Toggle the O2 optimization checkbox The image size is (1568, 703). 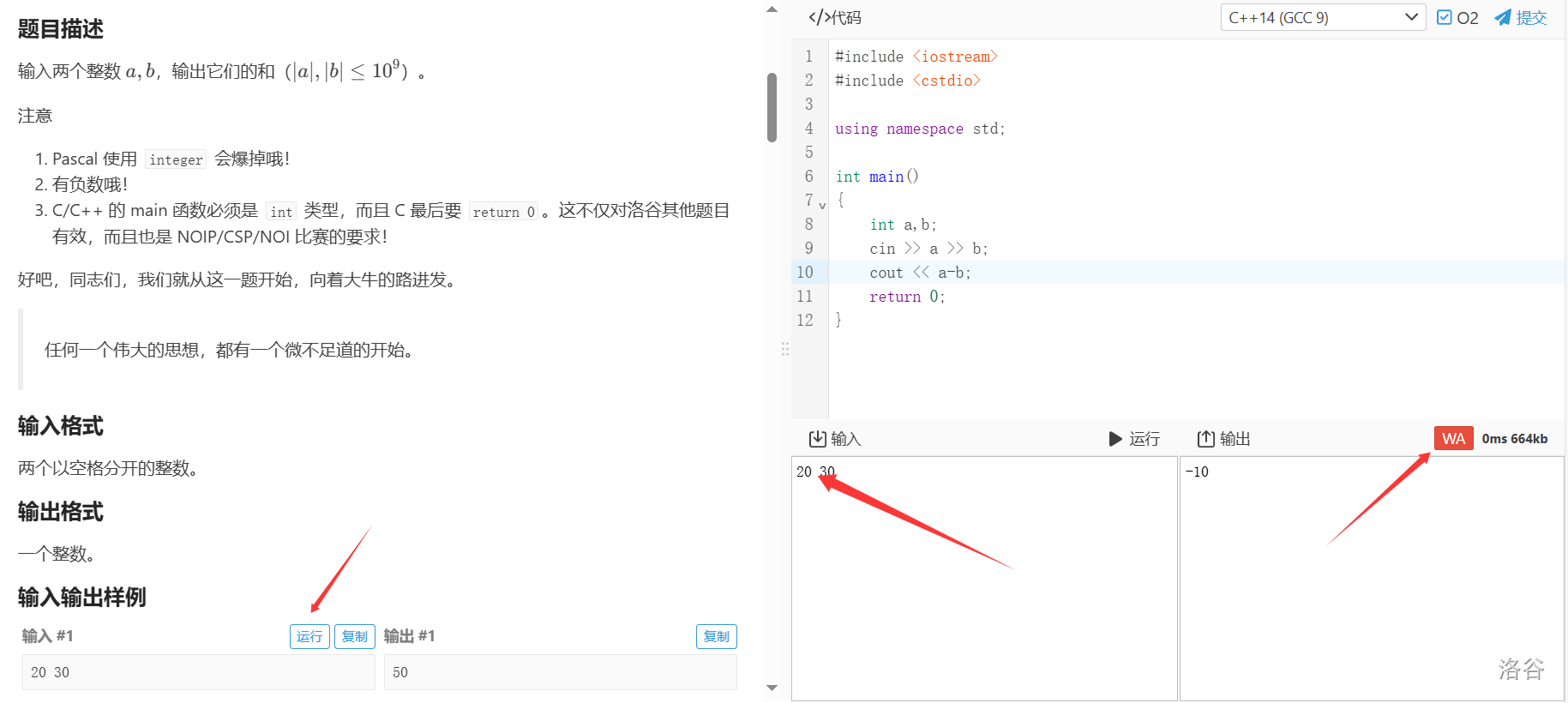[1445, 18]
